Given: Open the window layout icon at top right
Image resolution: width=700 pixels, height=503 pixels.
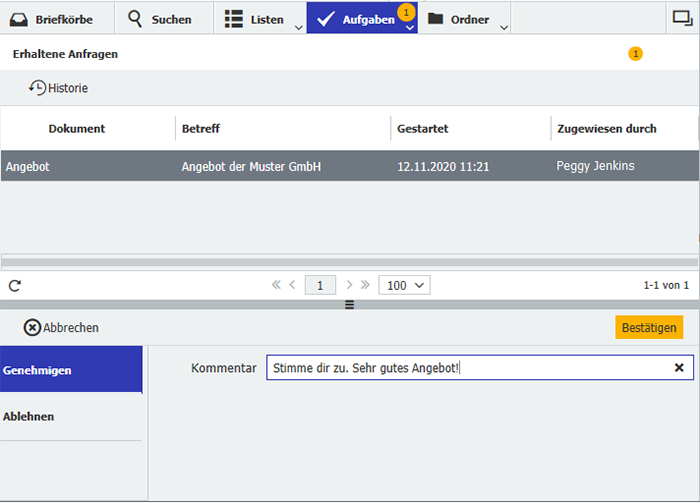Looking at the screenshot, I should 680,18.
